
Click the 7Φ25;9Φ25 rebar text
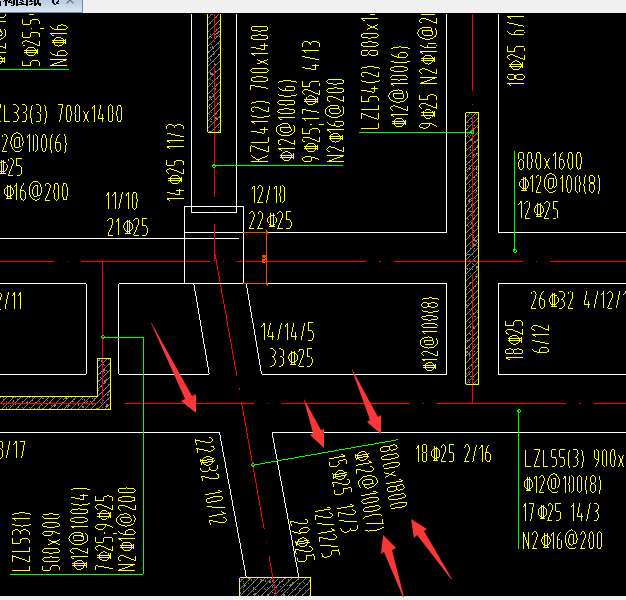pos(104,534)
